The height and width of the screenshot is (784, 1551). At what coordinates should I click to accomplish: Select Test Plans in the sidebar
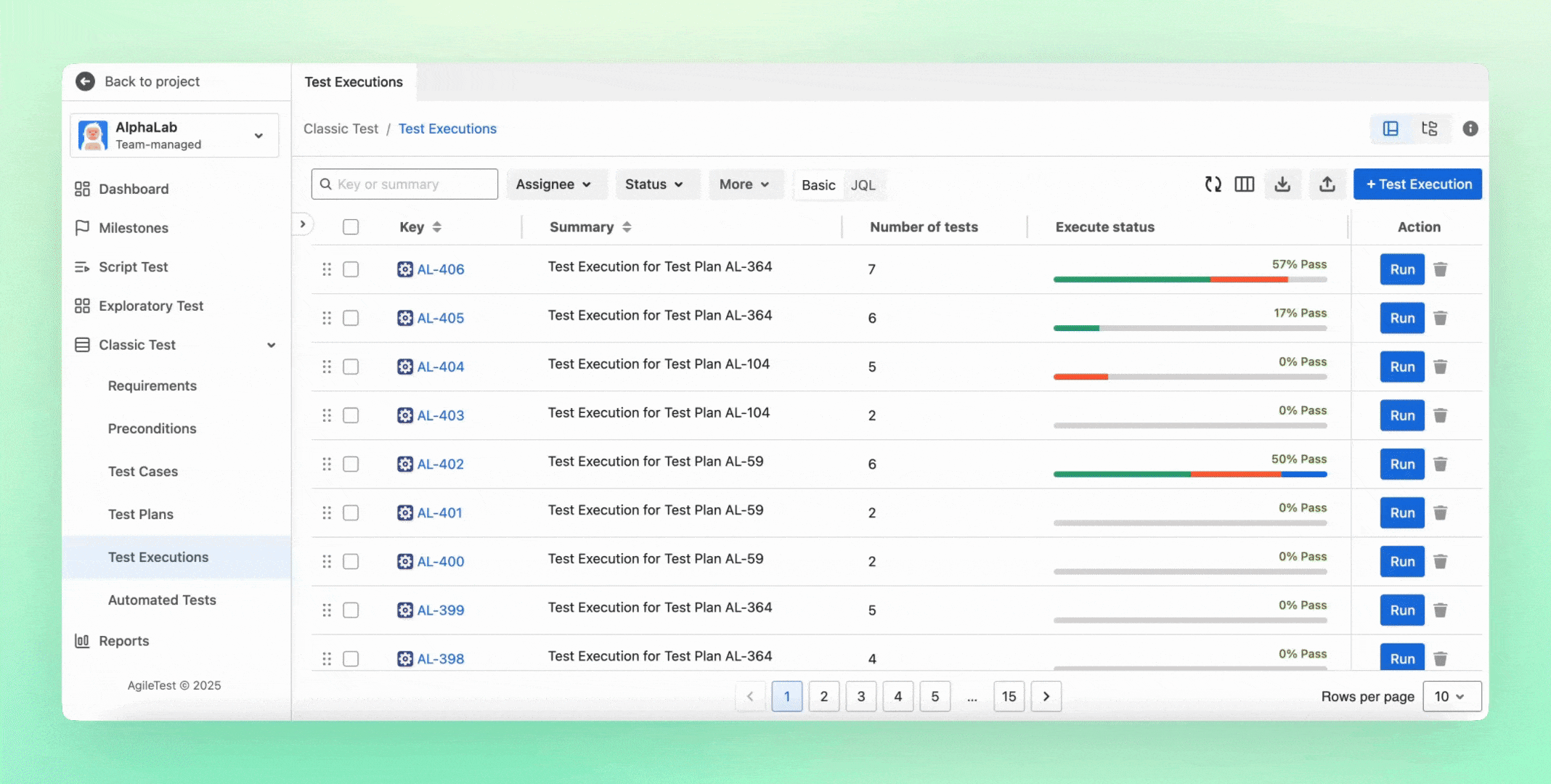click(141, 514)
